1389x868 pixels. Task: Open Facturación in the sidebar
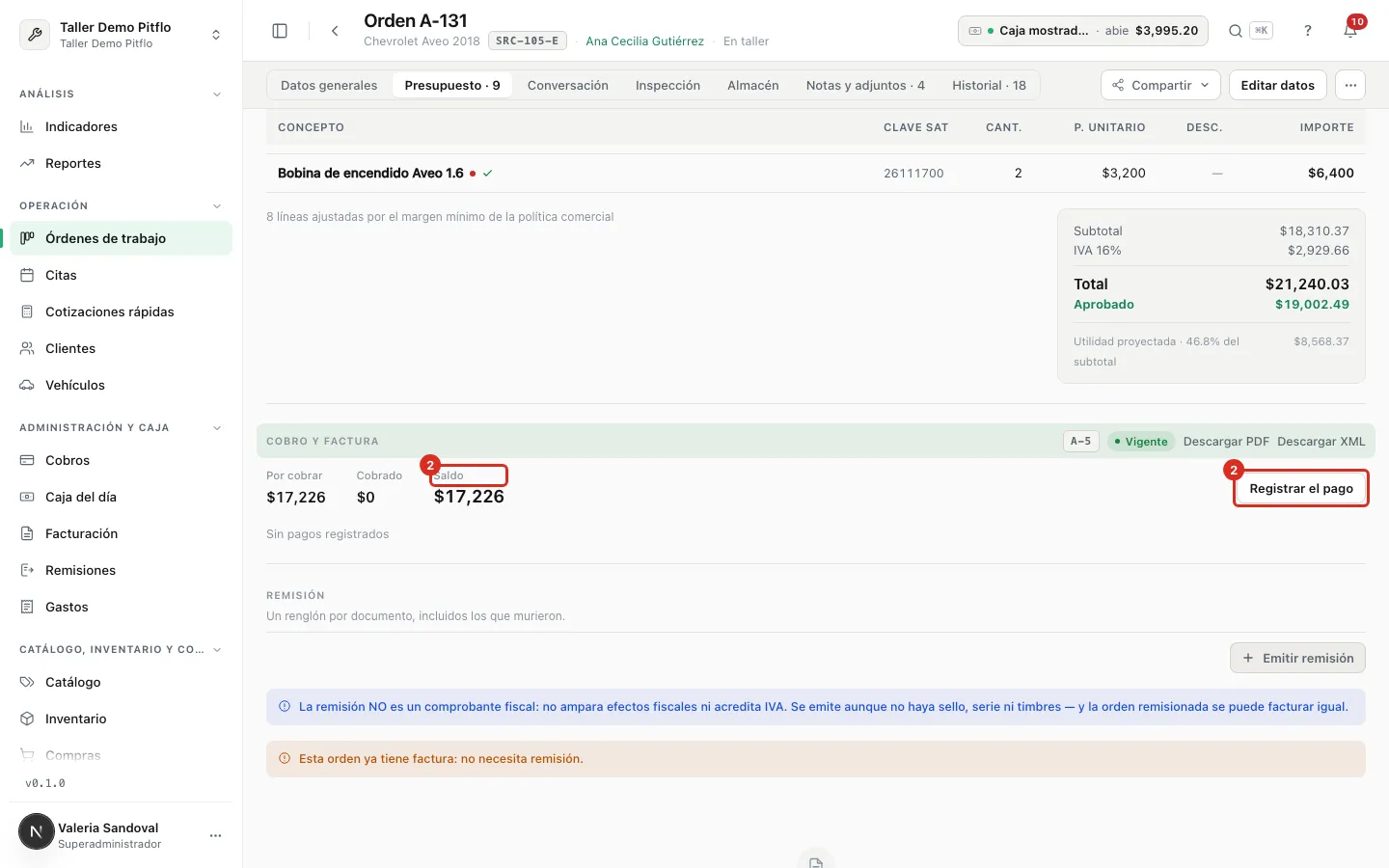pos(121,533)
